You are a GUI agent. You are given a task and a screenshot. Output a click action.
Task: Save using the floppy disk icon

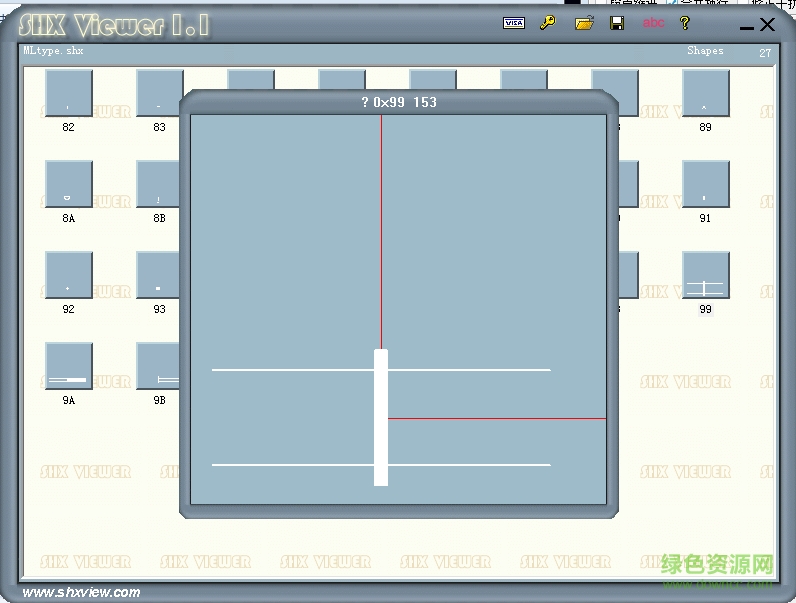(x=617, y=23)
